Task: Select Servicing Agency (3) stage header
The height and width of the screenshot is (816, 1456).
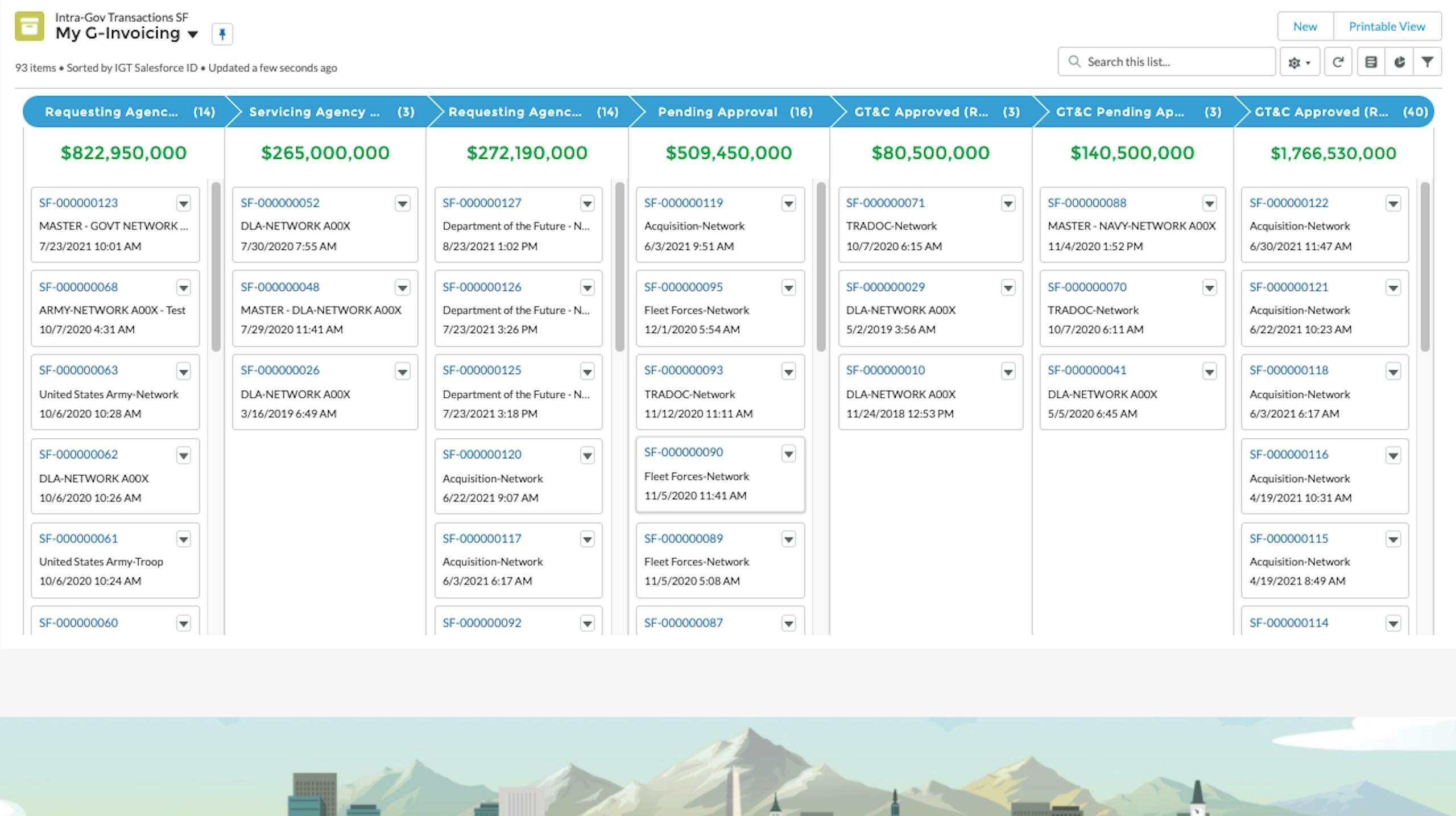Action: [325, 112]
